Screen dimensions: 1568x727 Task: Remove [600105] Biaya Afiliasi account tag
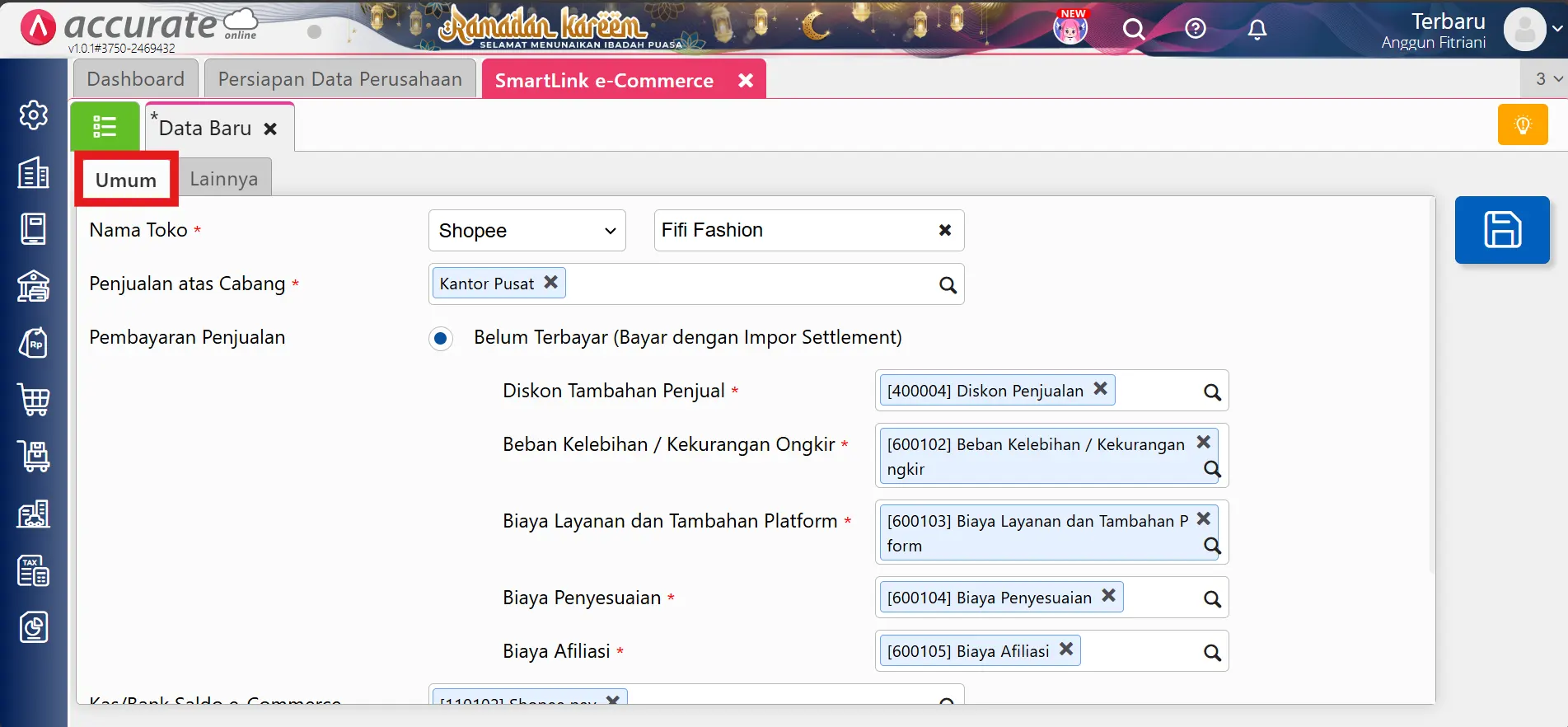(x=1065, y=649)
